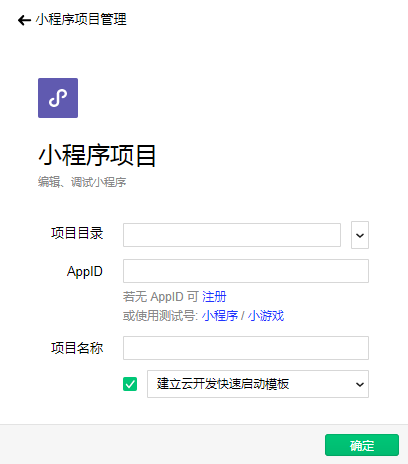Open the 项目目录 history dropdown button
The height and width of the screenshot is (464, 408).
360,235
